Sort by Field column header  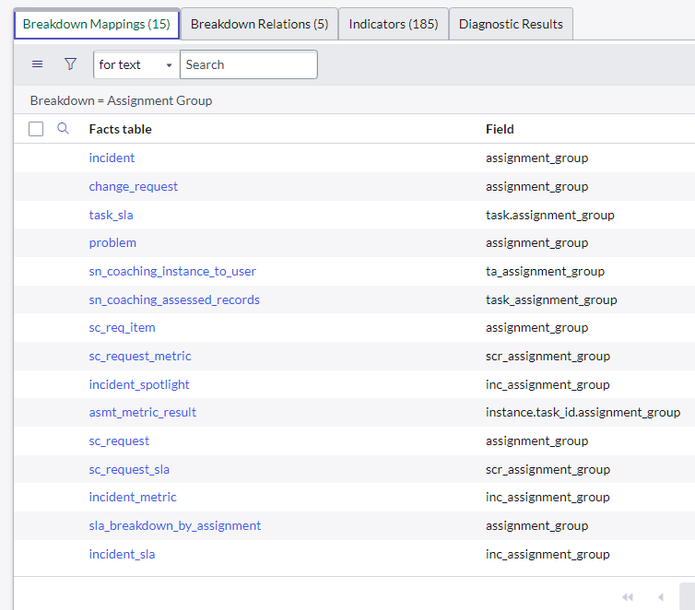pos(500,129)
